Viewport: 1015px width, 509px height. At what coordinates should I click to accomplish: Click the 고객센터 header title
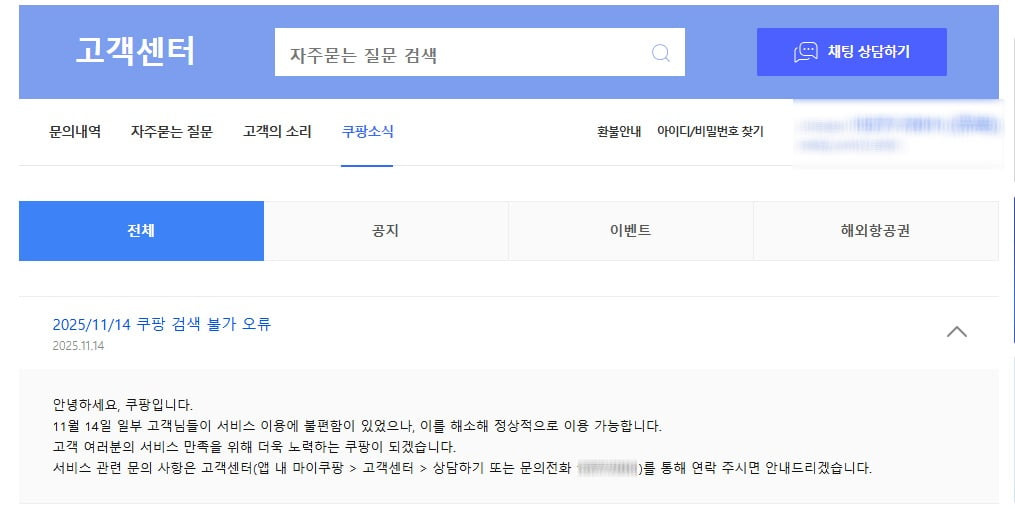135,51
